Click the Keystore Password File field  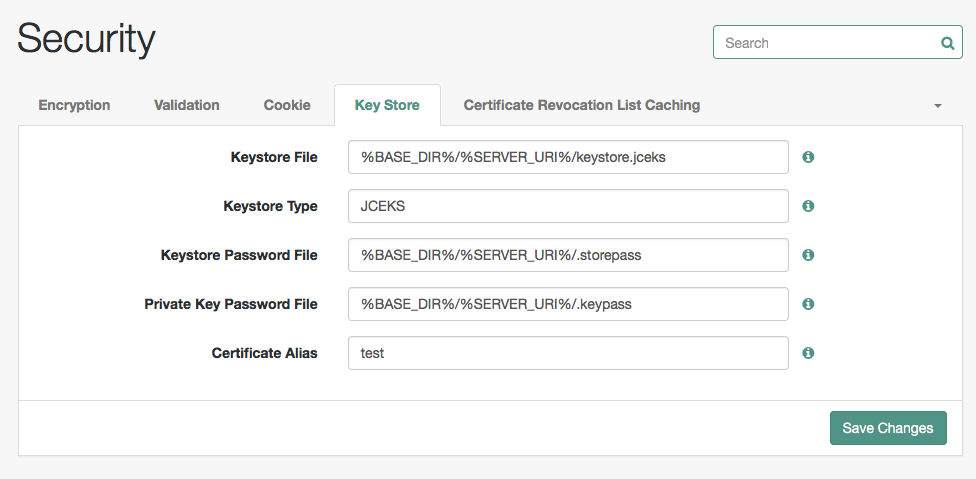568,255
